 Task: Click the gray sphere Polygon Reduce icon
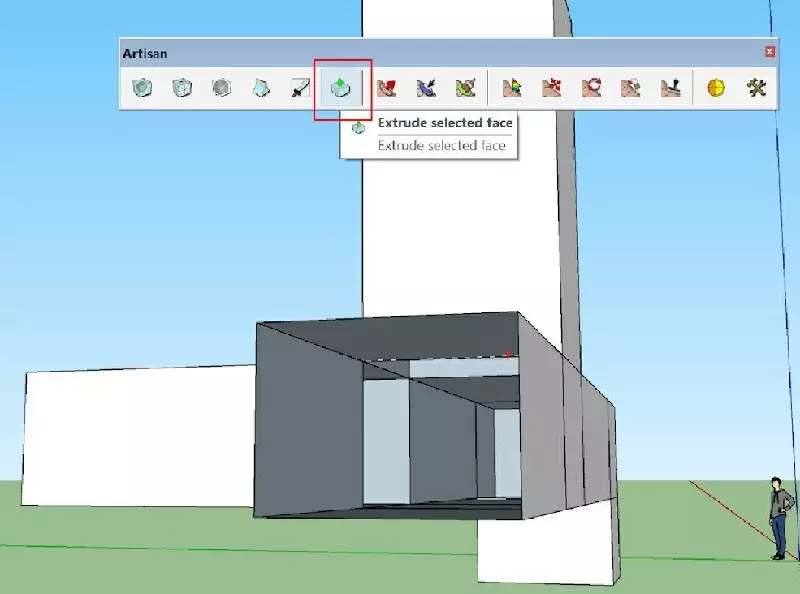(221, 87)
